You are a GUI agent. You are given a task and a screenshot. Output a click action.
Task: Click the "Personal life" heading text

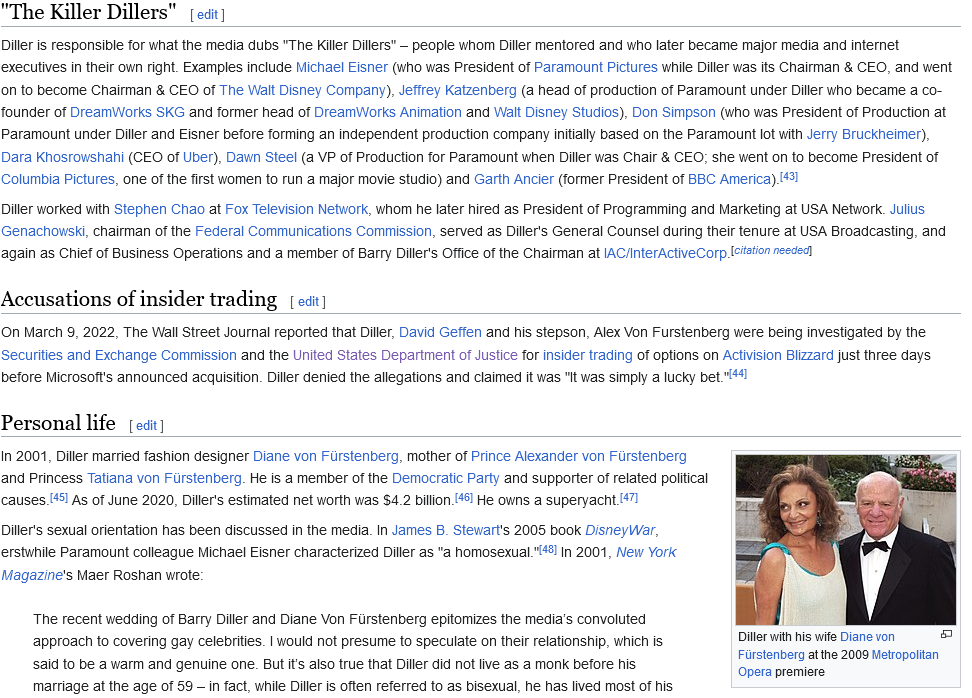point(58,423)
